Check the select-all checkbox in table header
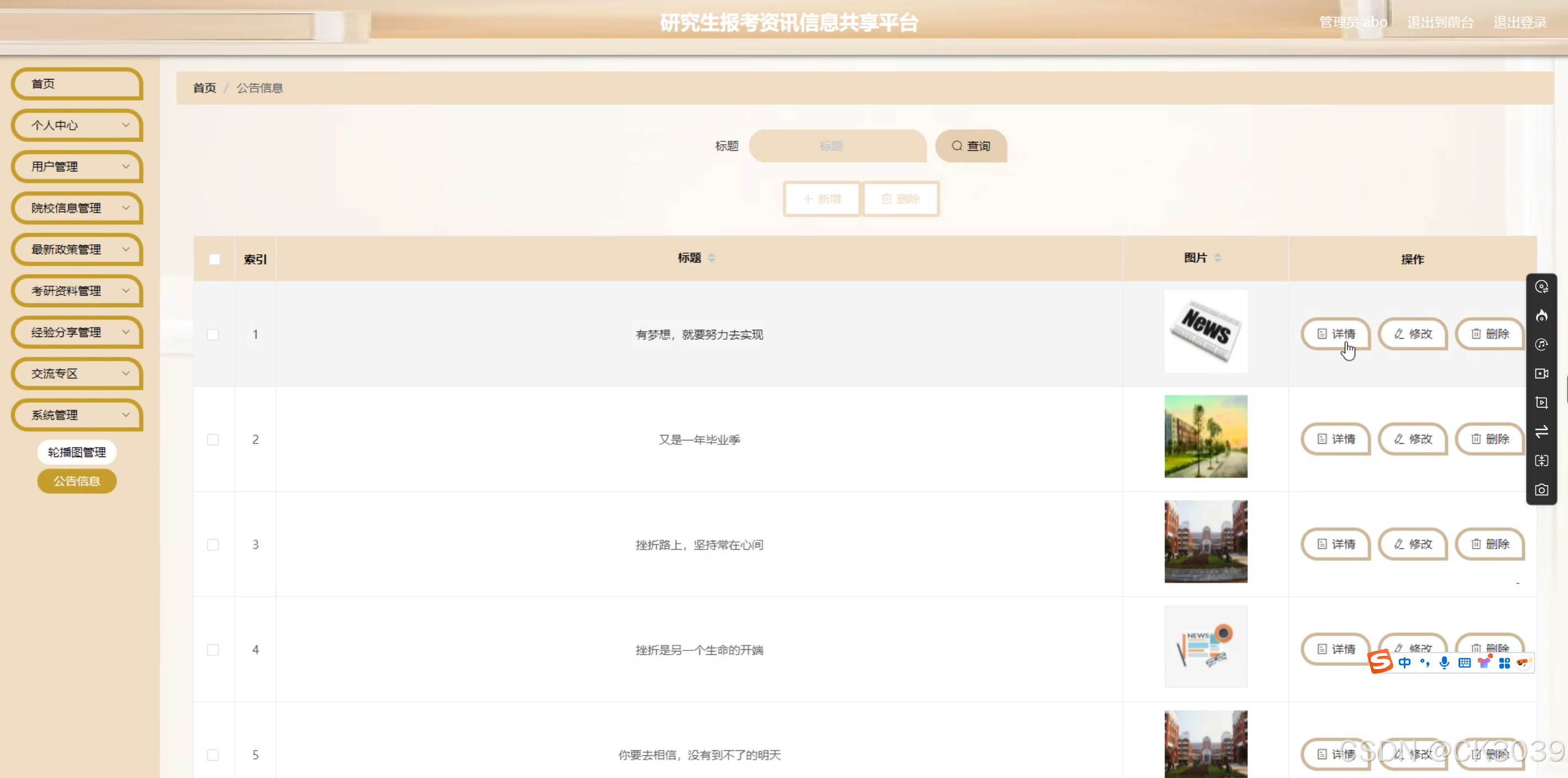This screenshot has height=778, width=1568. tap(215, 259)
